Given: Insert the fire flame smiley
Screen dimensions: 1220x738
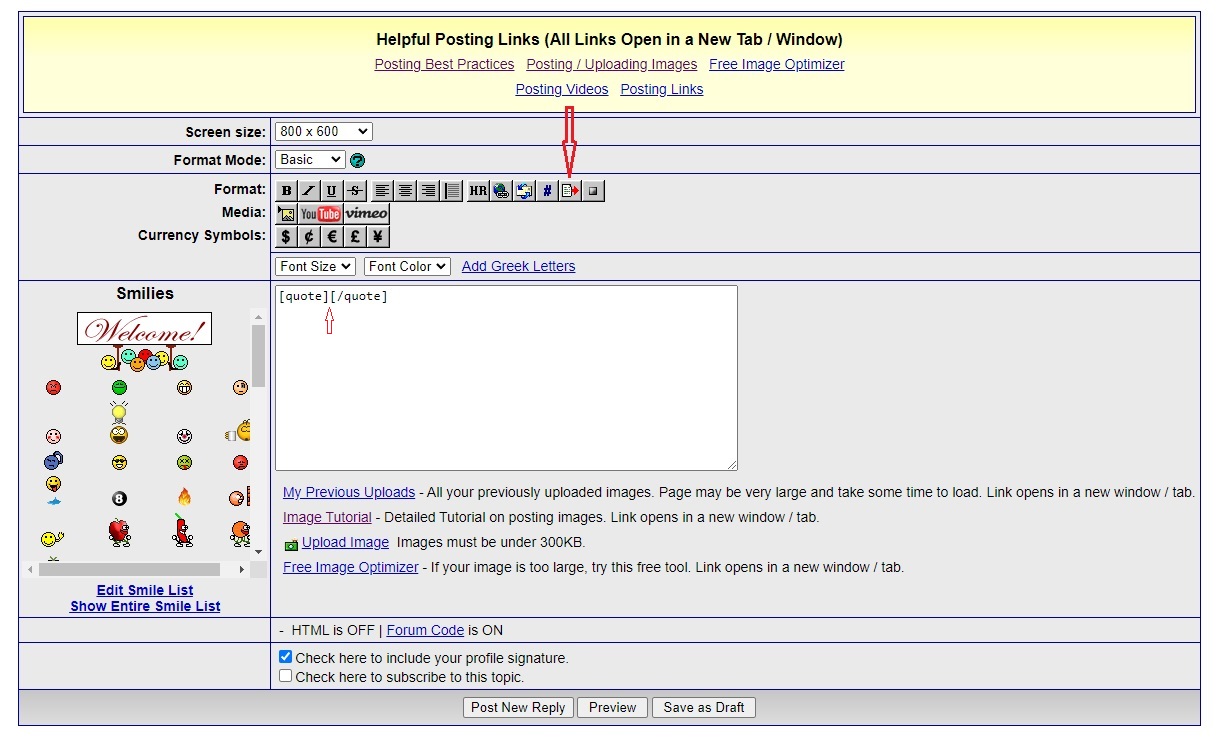Looking at the screenshot, I should point(184,497).
